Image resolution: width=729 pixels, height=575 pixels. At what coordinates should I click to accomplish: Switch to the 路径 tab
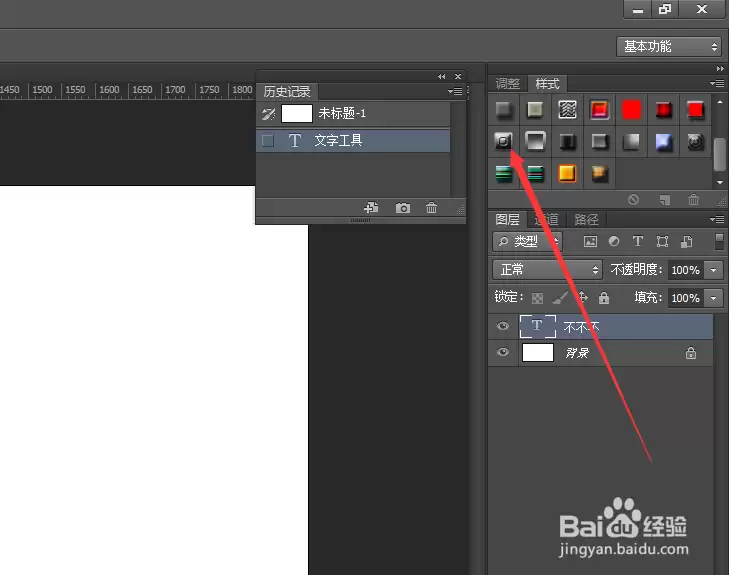586,219
